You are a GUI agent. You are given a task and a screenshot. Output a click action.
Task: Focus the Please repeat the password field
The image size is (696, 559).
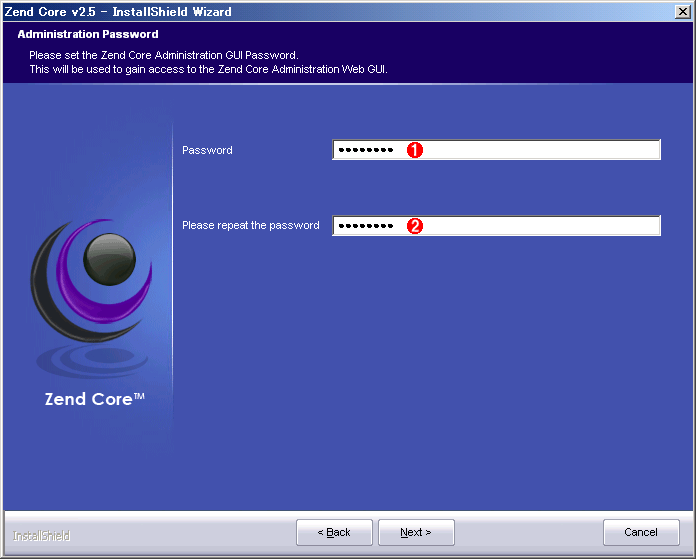pos(496,226)
